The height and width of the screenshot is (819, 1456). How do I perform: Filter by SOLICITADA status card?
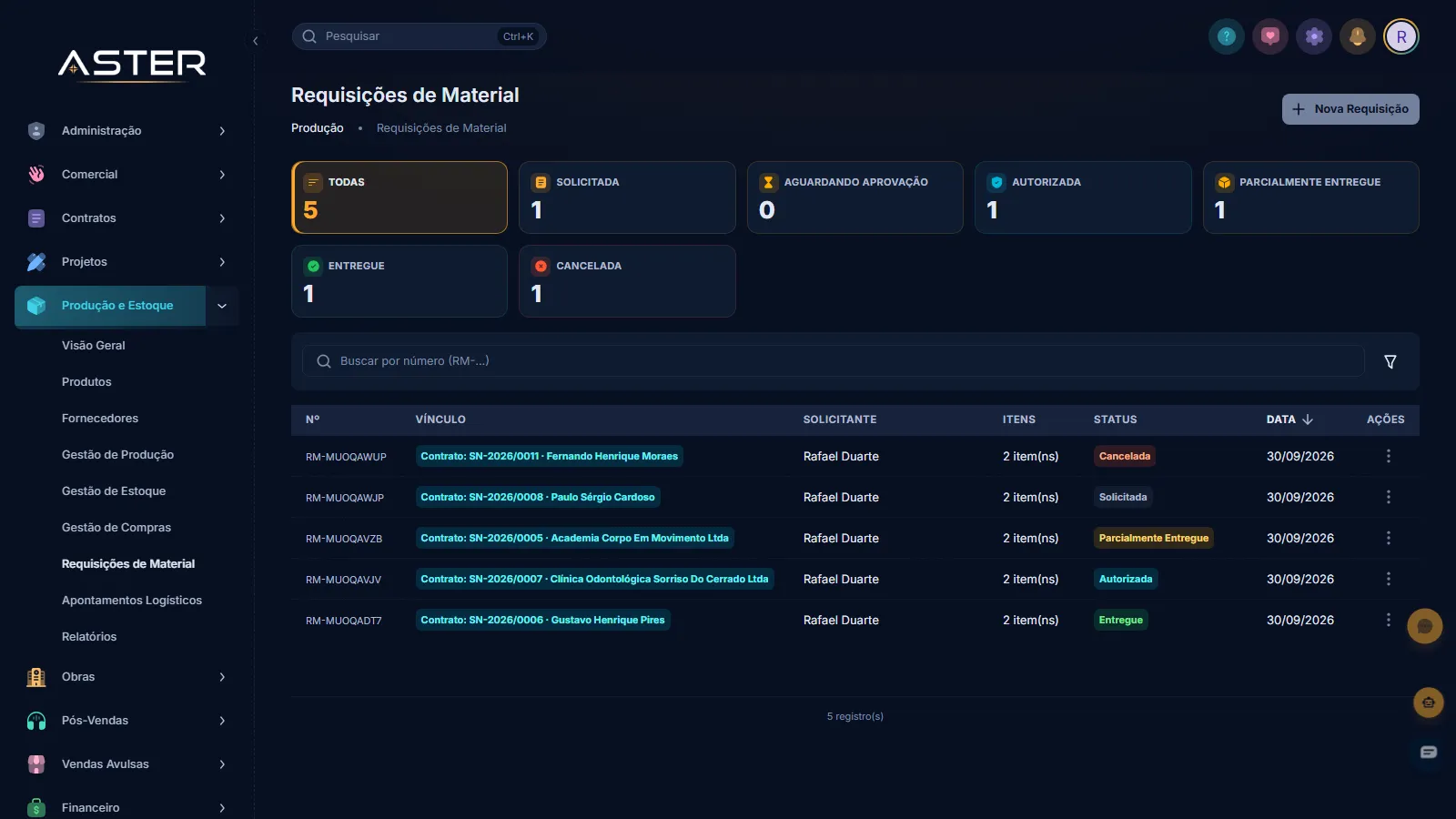627,197
